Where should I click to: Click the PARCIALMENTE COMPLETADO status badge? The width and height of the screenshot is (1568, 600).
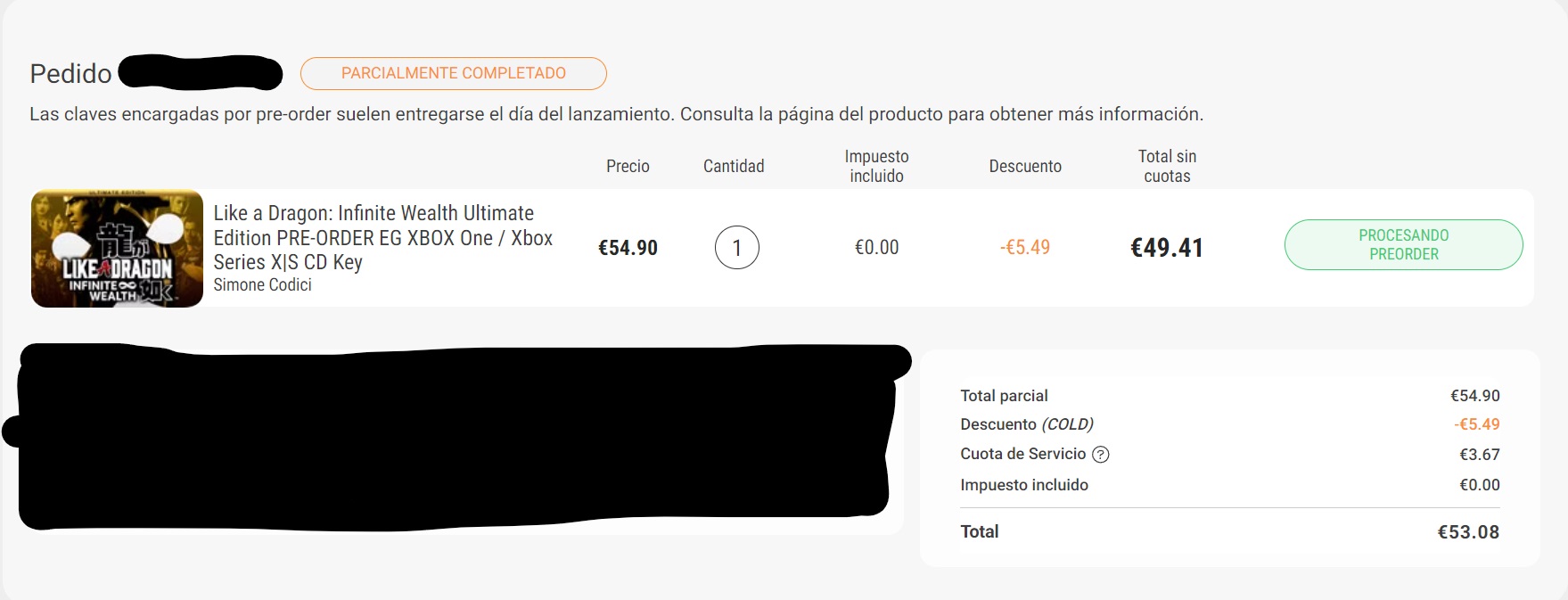(x=453, y=73)
